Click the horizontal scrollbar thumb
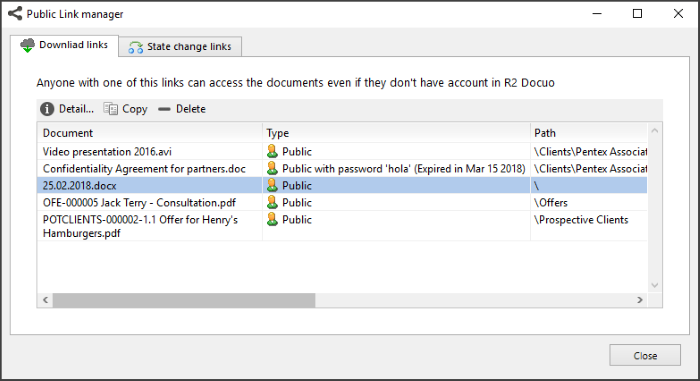 [x=184, y=300]
